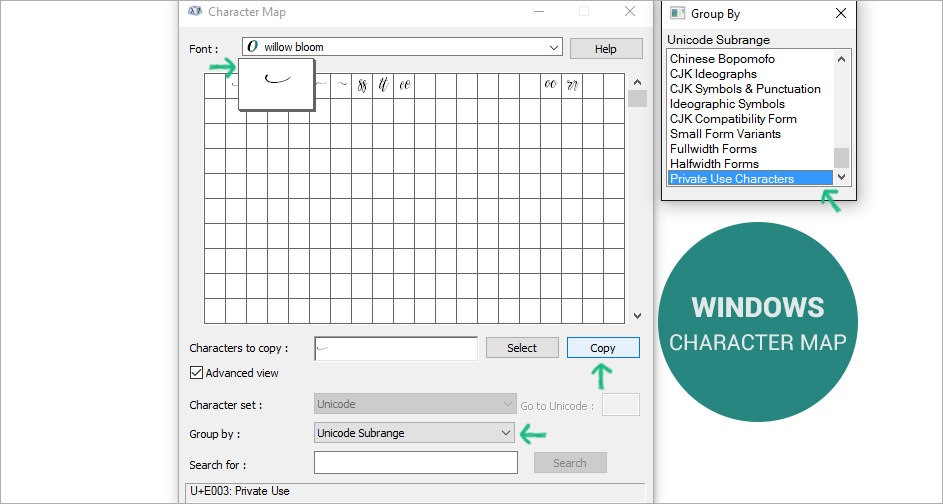Select the tt ligature glyph
The image size is (943, 504).
(383, 85)
